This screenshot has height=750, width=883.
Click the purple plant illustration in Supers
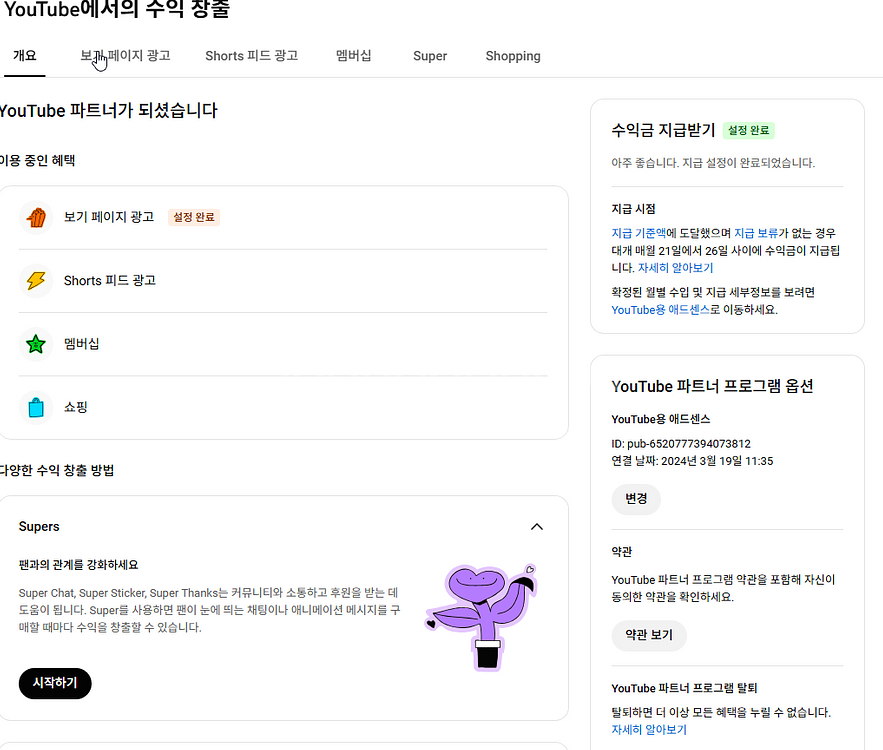click(481, 617)
